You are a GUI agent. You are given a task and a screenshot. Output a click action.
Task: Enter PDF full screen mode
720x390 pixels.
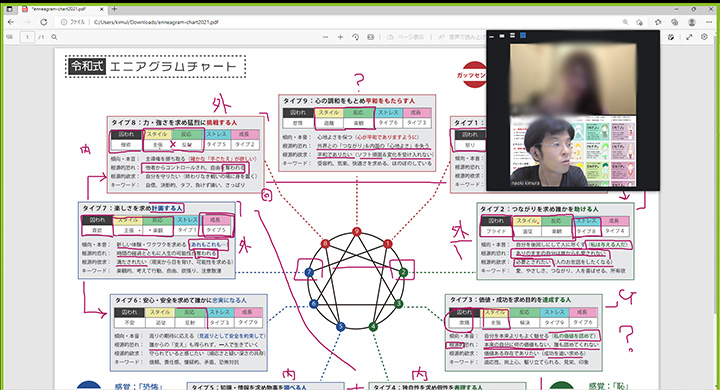(689, 37)
